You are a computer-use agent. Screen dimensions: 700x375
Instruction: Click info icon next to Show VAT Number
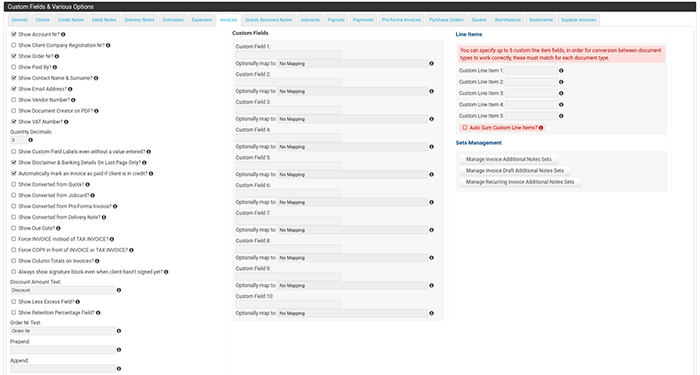coord(66,122)
